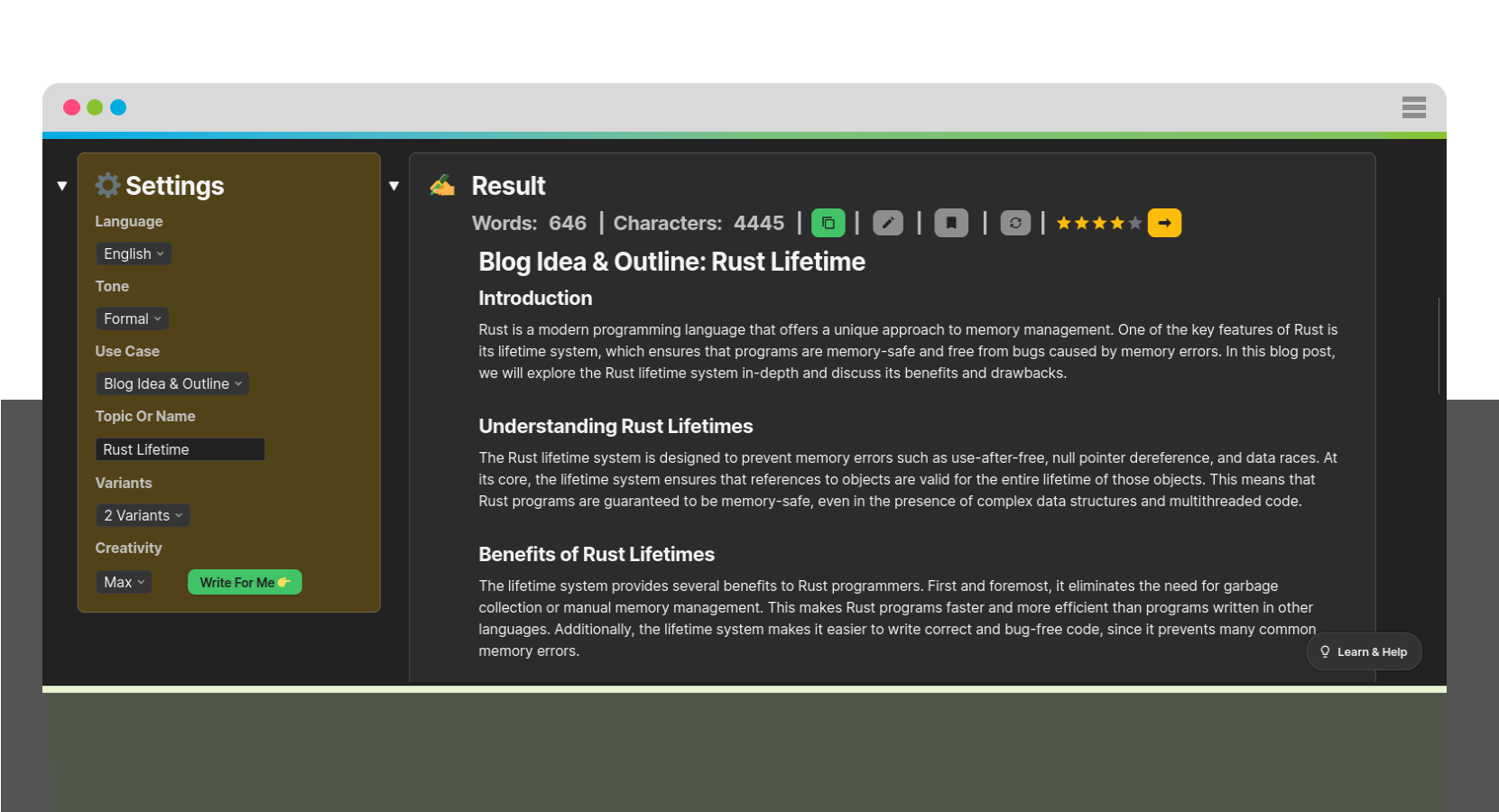
Task: Click the Settings gear icon
Action: point(108,185)
